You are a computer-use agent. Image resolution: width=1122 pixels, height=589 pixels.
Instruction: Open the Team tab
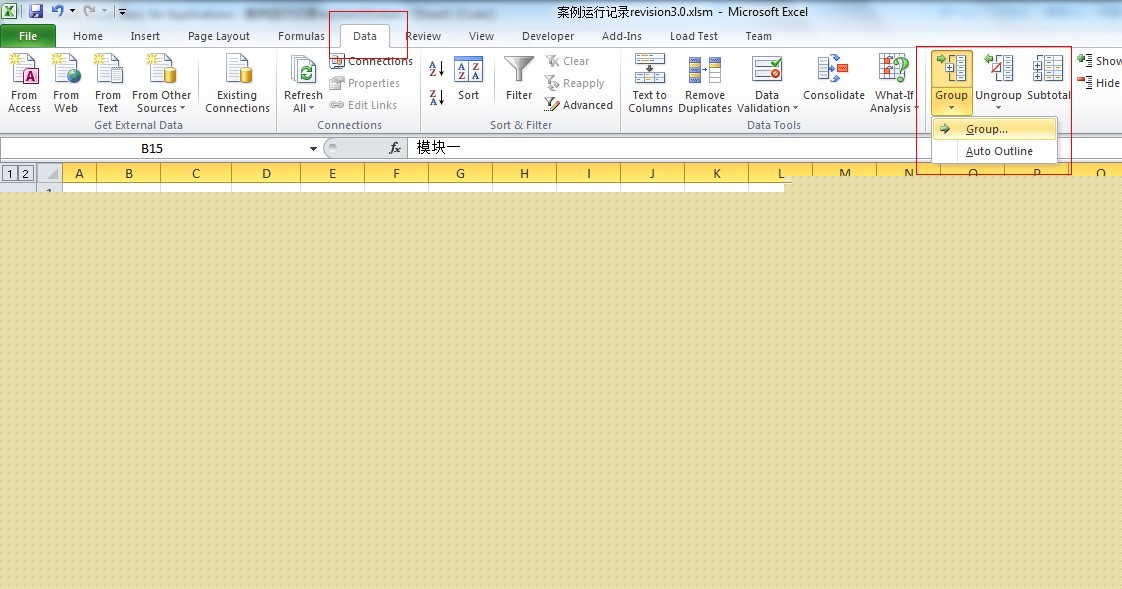pyautogui.click(x=758, y=36)
